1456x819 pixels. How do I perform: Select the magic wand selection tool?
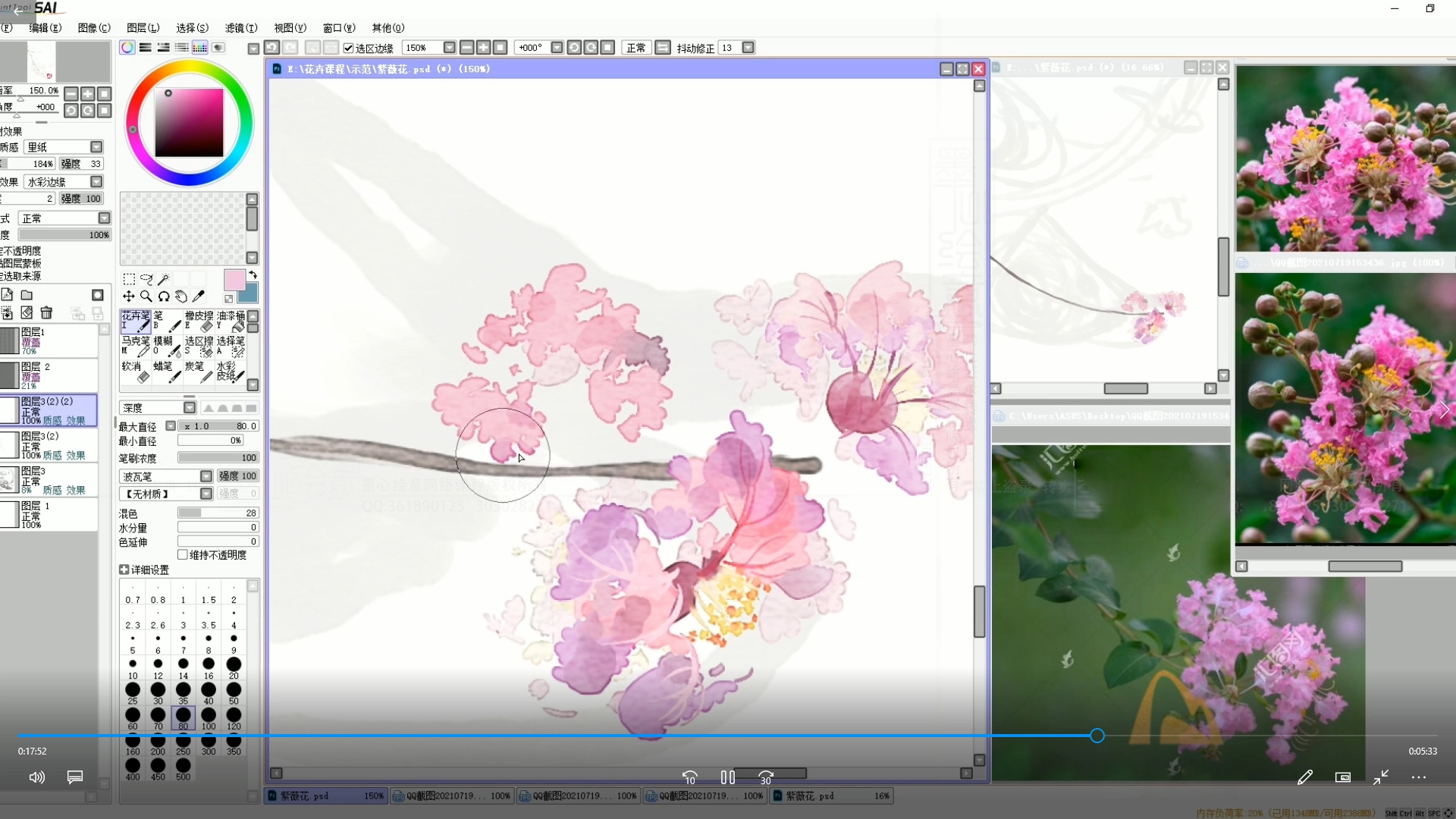pyautogui.click(x=163, y=279)
